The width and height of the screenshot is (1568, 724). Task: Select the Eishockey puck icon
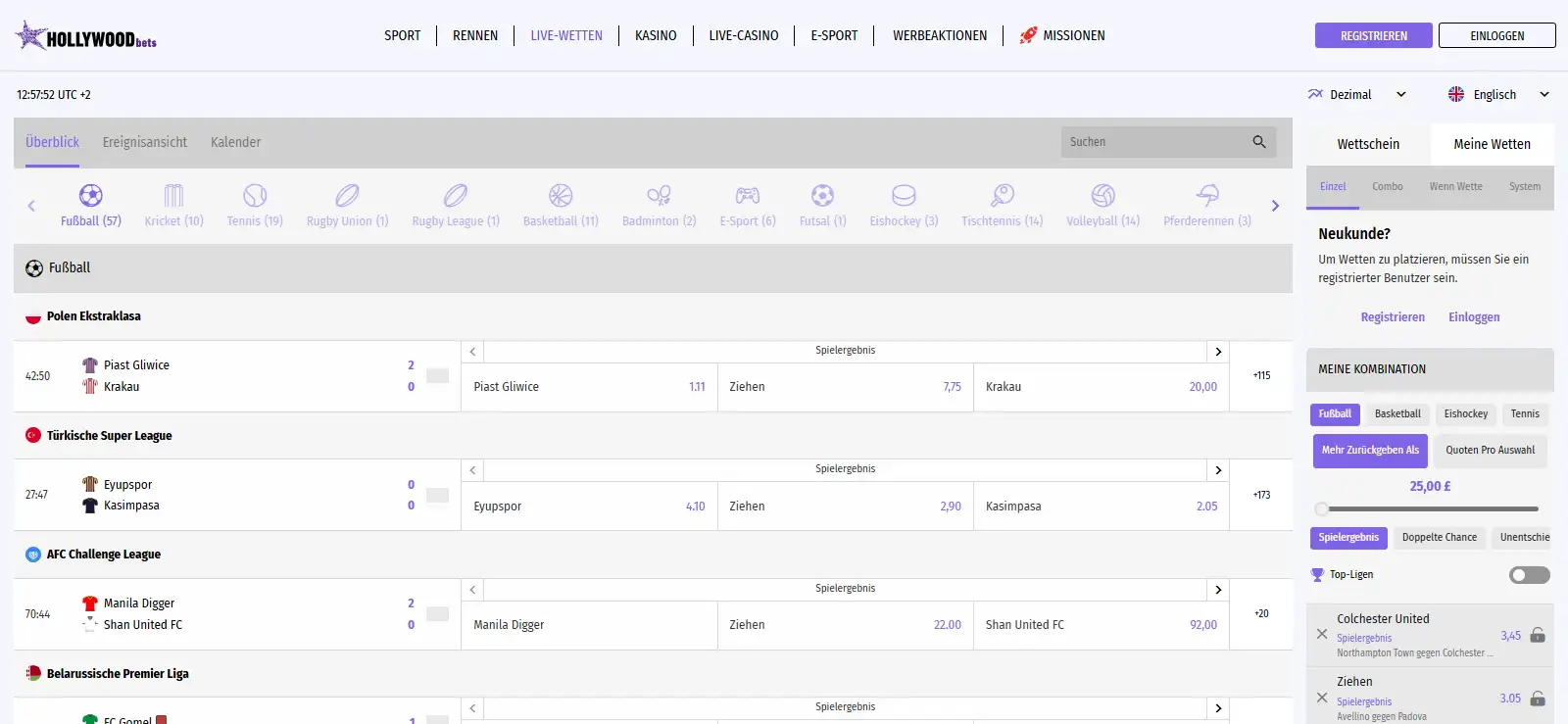pos(904,195)
